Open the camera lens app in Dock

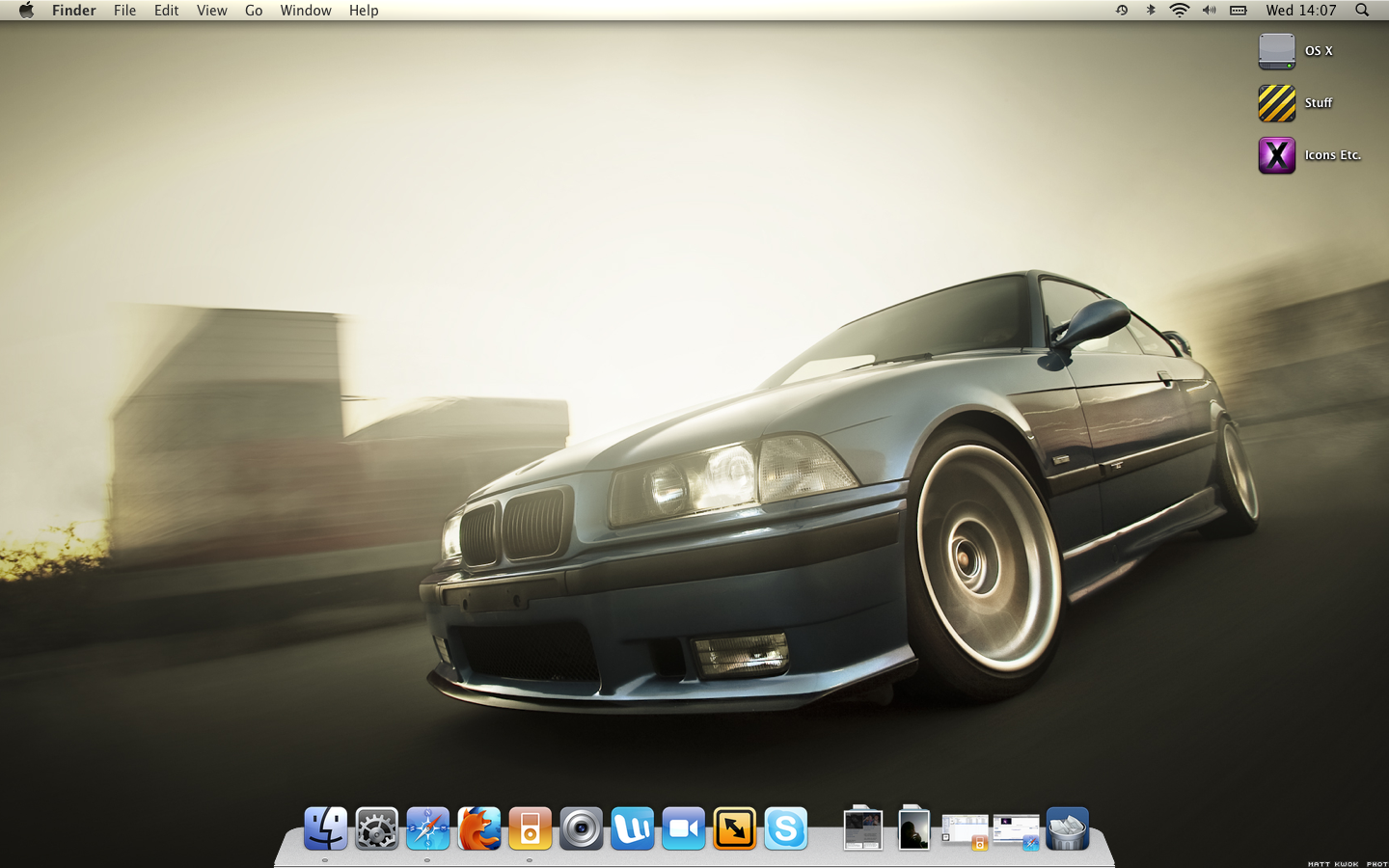pyautogui.click(x=582, y=828)
